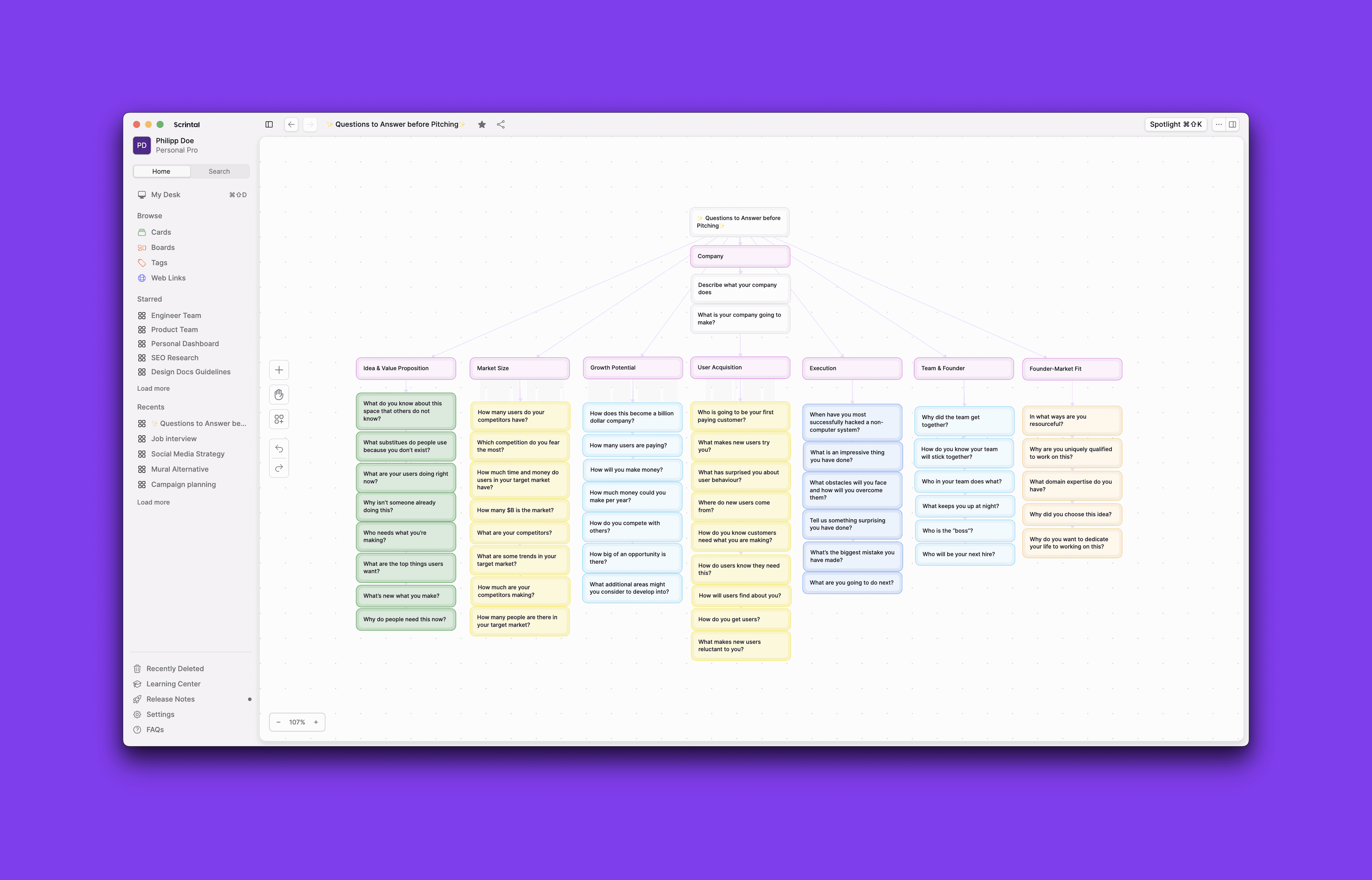1372x880 pixels.
Task: Toggle the right side panel
Action: click(x=1233, y=125)
